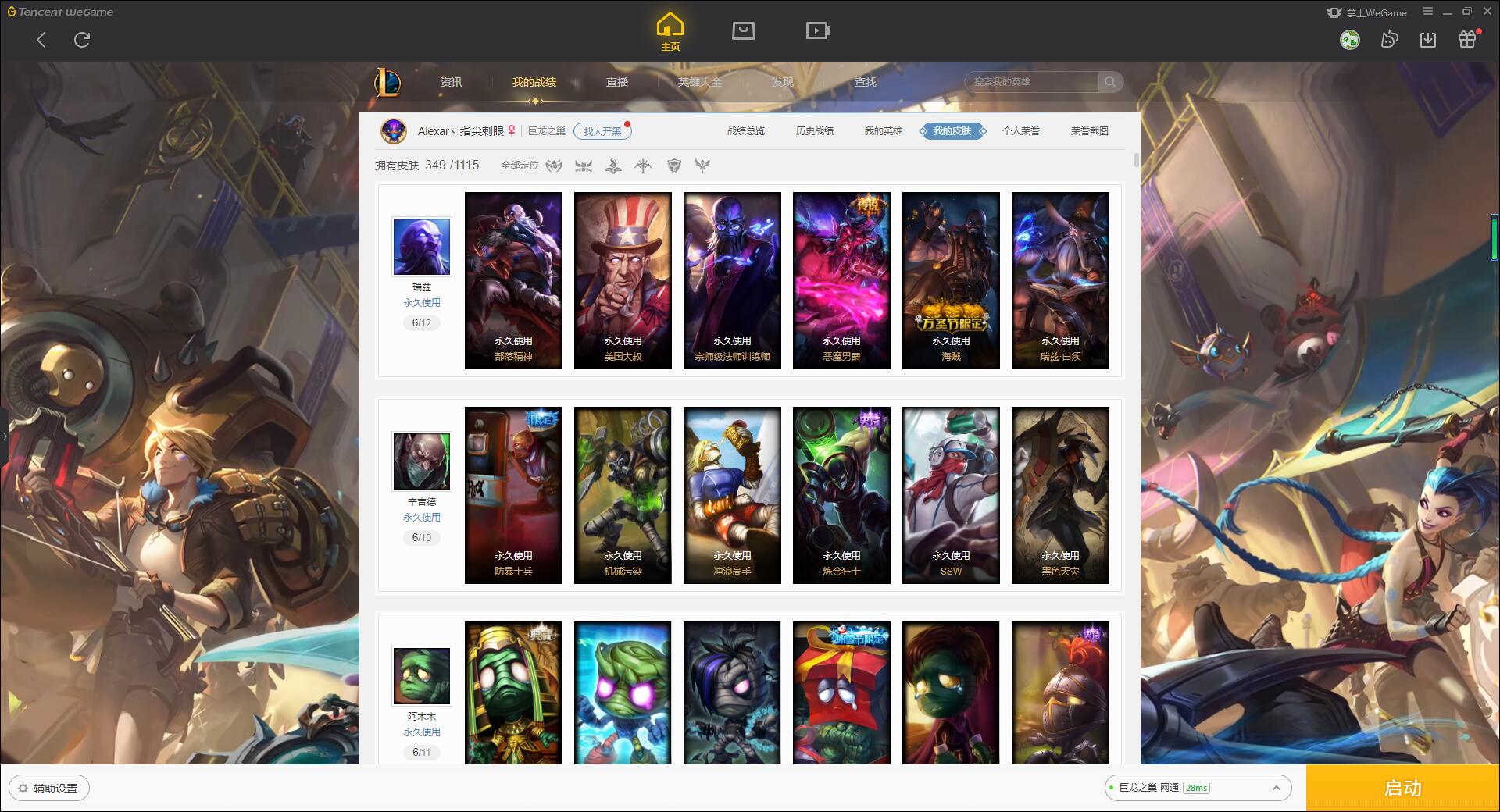Click the 辛吉德 champion portrait
Image resolution: width=1500 pixels, height=812 pixels.
pyautogui.click(x=422, y=461)
